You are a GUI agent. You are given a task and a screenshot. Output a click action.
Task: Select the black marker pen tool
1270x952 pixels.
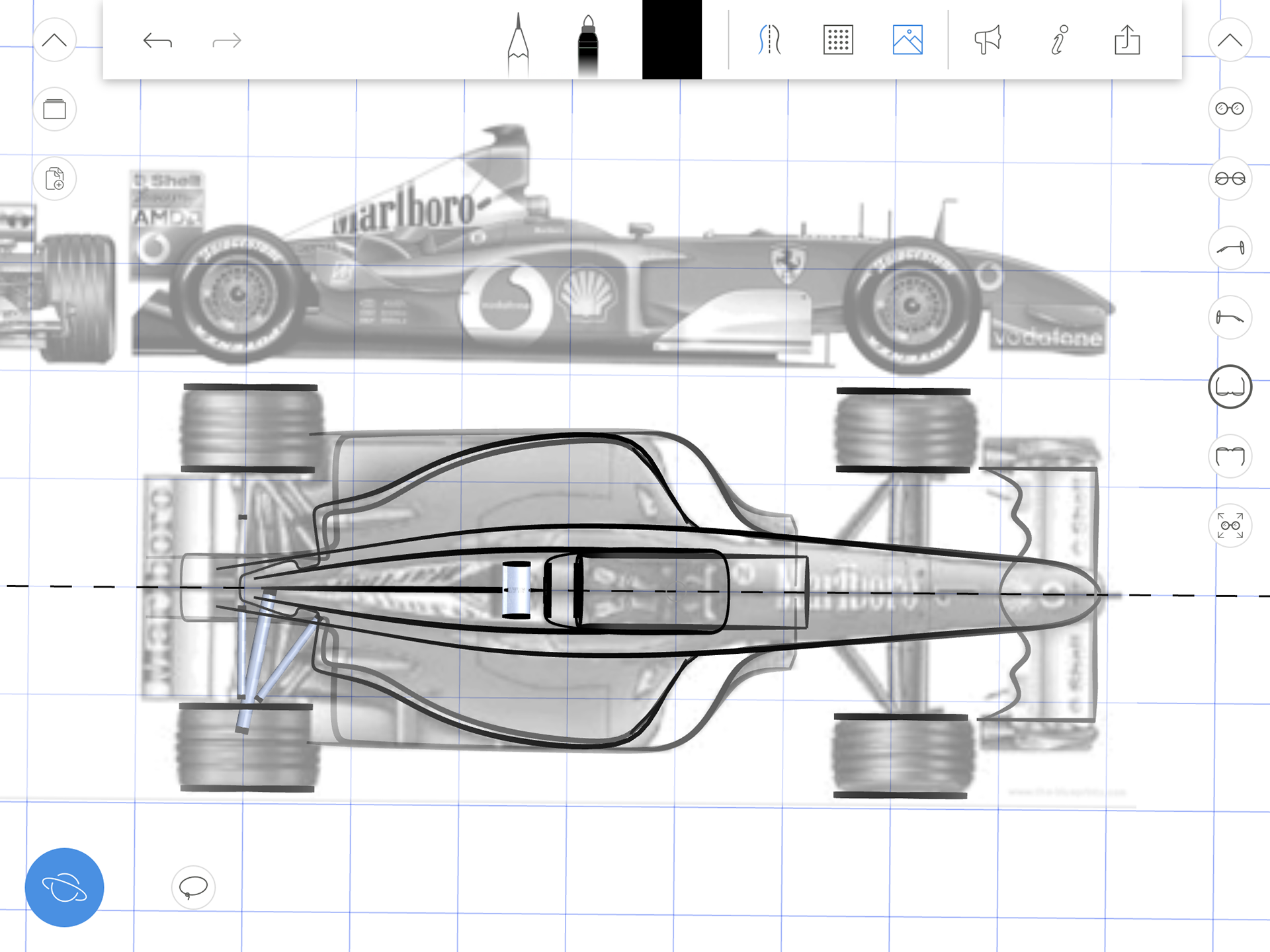click(587, 45)
